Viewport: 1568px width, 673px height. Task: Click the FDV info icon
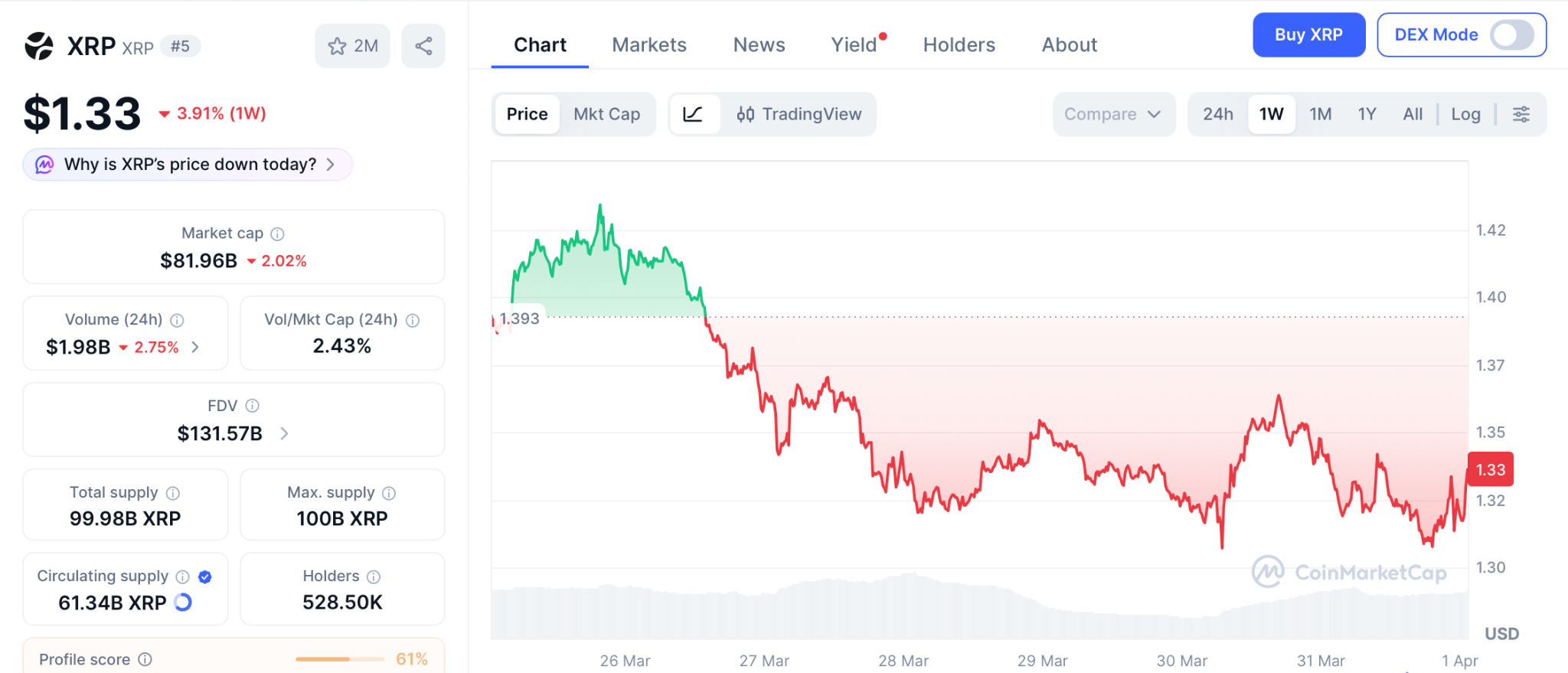[253, 406]
